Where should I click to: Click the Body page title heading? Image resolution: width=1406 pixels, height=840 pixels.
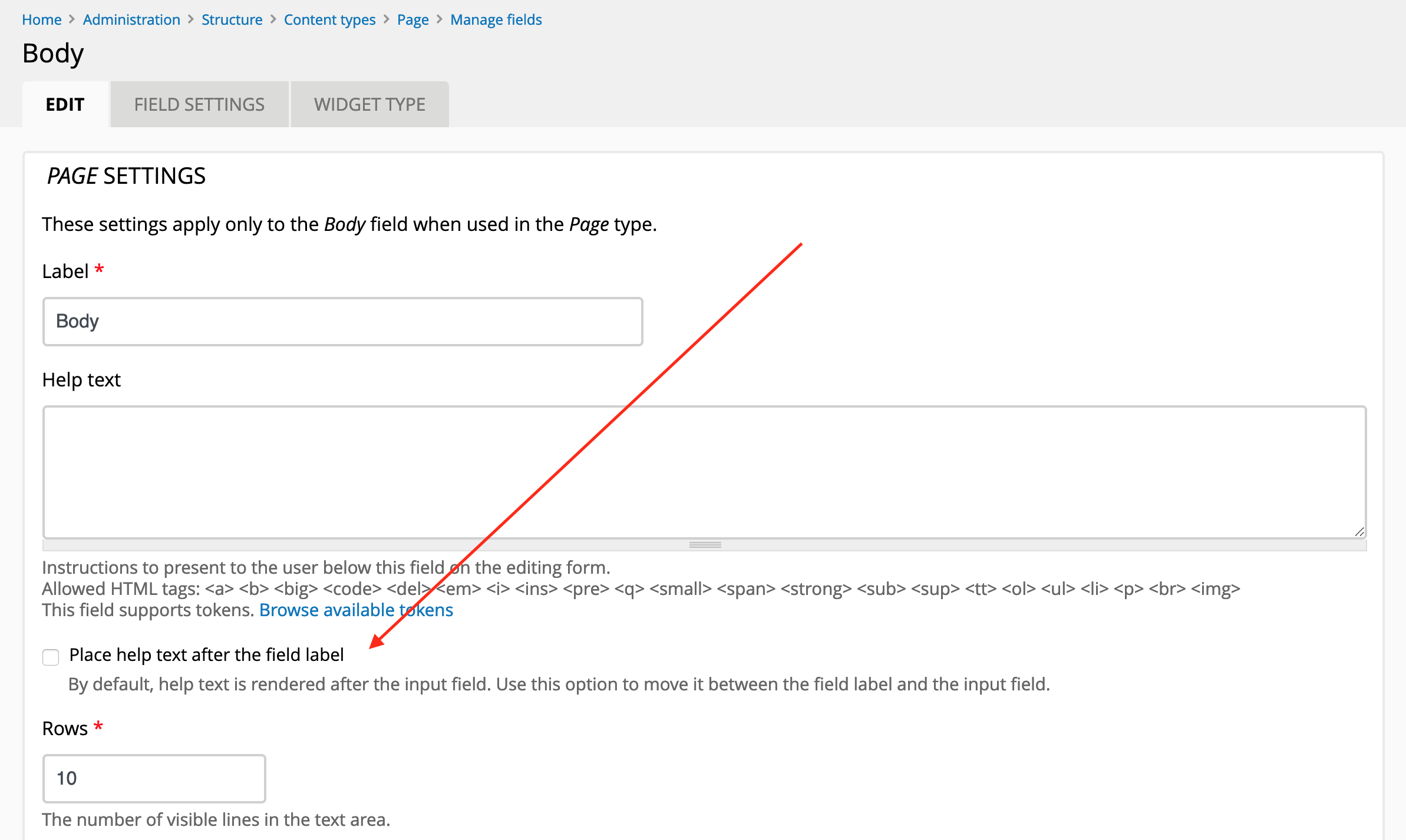pyautogui.click(x=53, y=53)
